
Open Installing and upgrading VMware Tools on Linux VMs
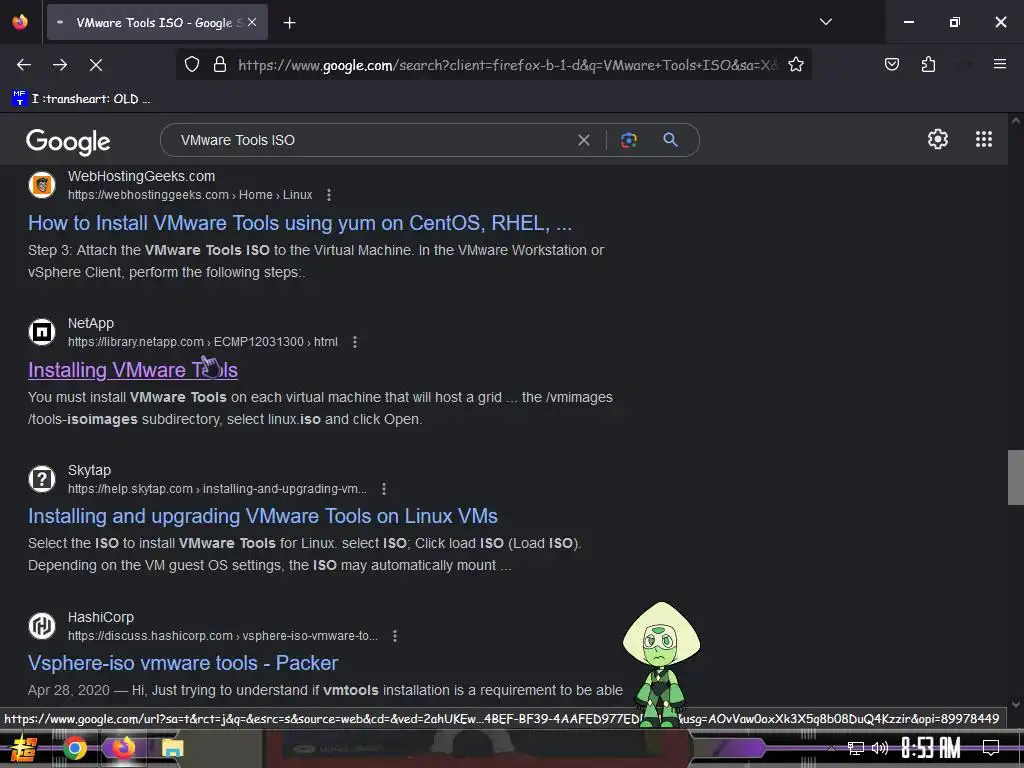tap(263, 516)
